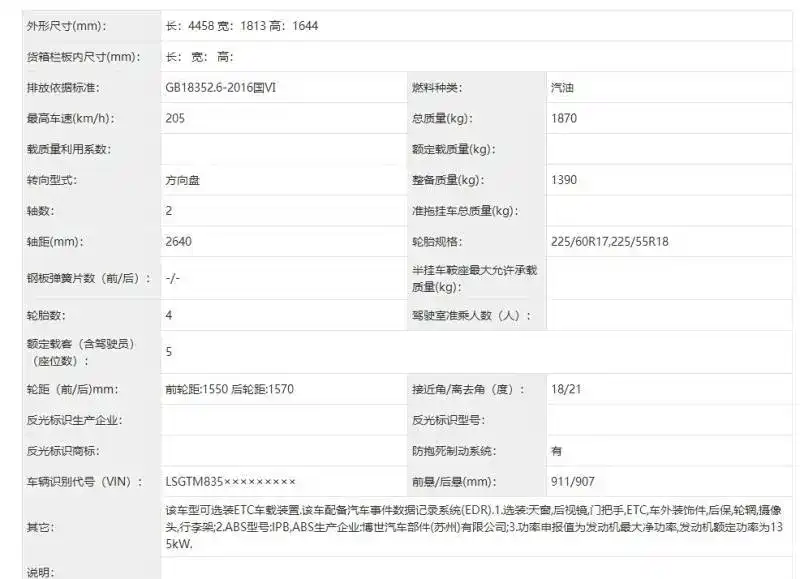Select the front/rear overhang value 911/907
This screenshot has height=579, width=800.
(572, 481)
